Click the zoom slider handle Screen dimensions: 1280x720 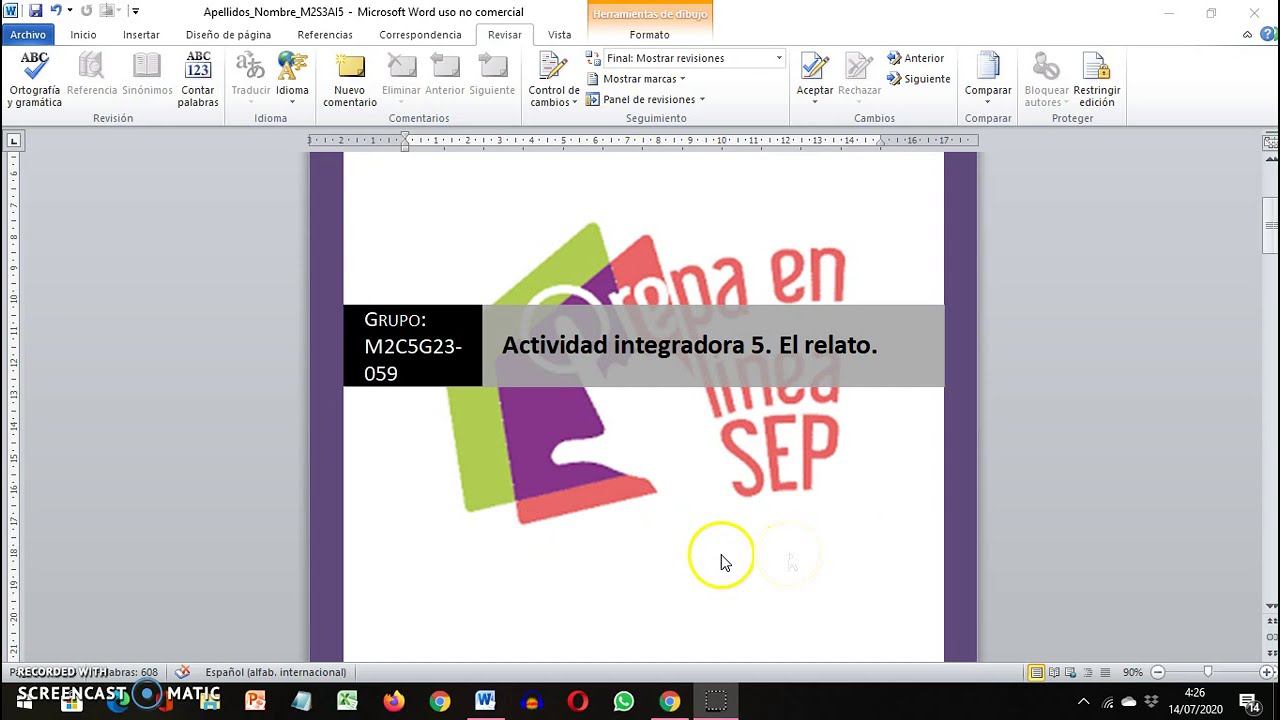(x=1208, y=672)
